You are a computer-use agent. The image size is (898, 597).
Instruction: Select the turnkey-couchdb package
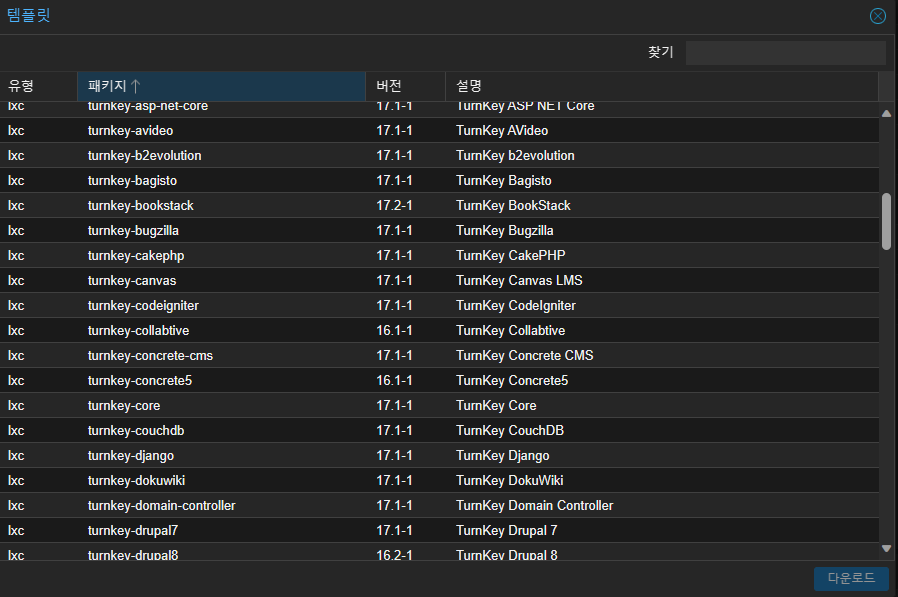coord(136,431)
